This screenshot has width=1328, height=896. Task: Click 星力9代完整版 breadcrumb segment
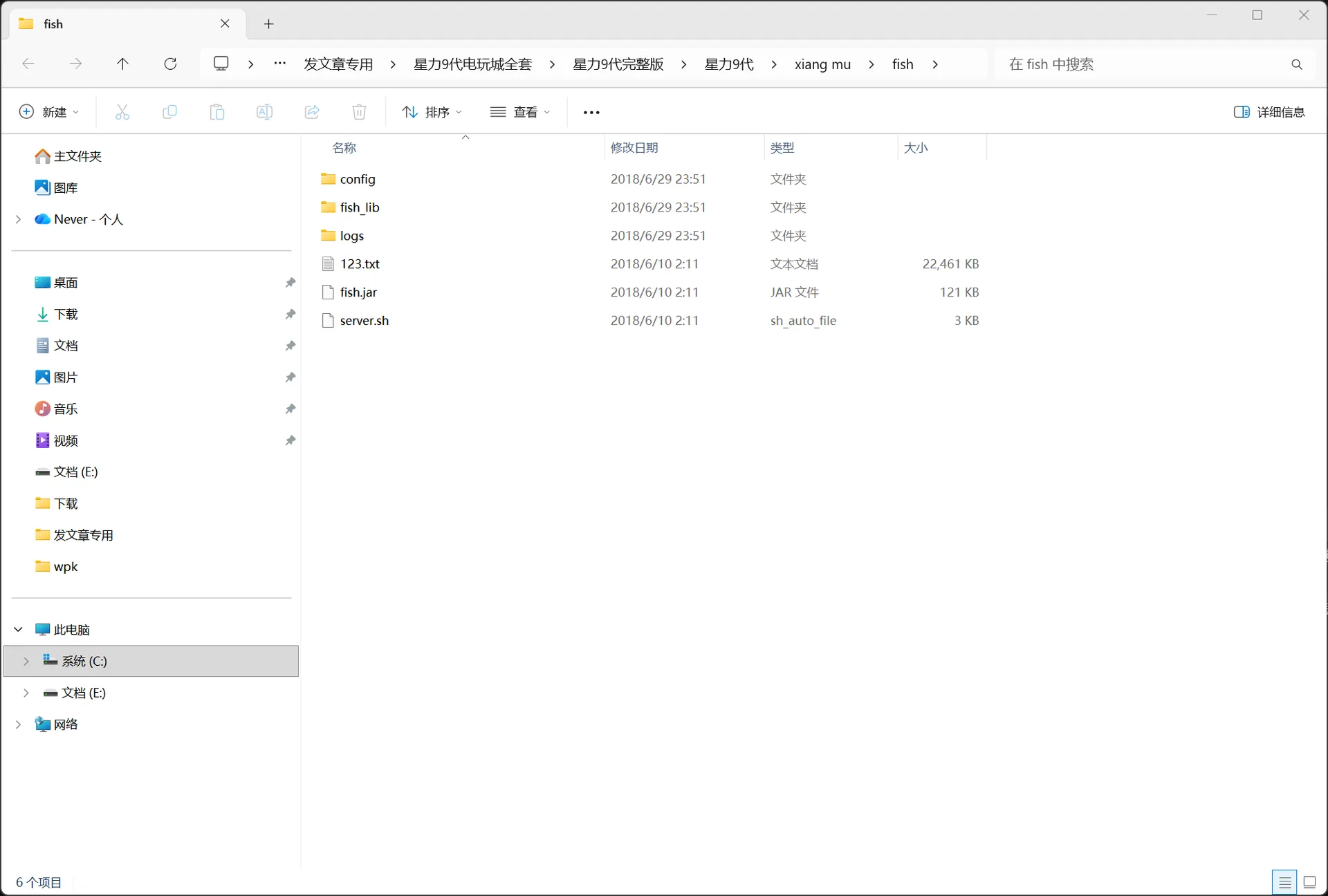point(618,64)
